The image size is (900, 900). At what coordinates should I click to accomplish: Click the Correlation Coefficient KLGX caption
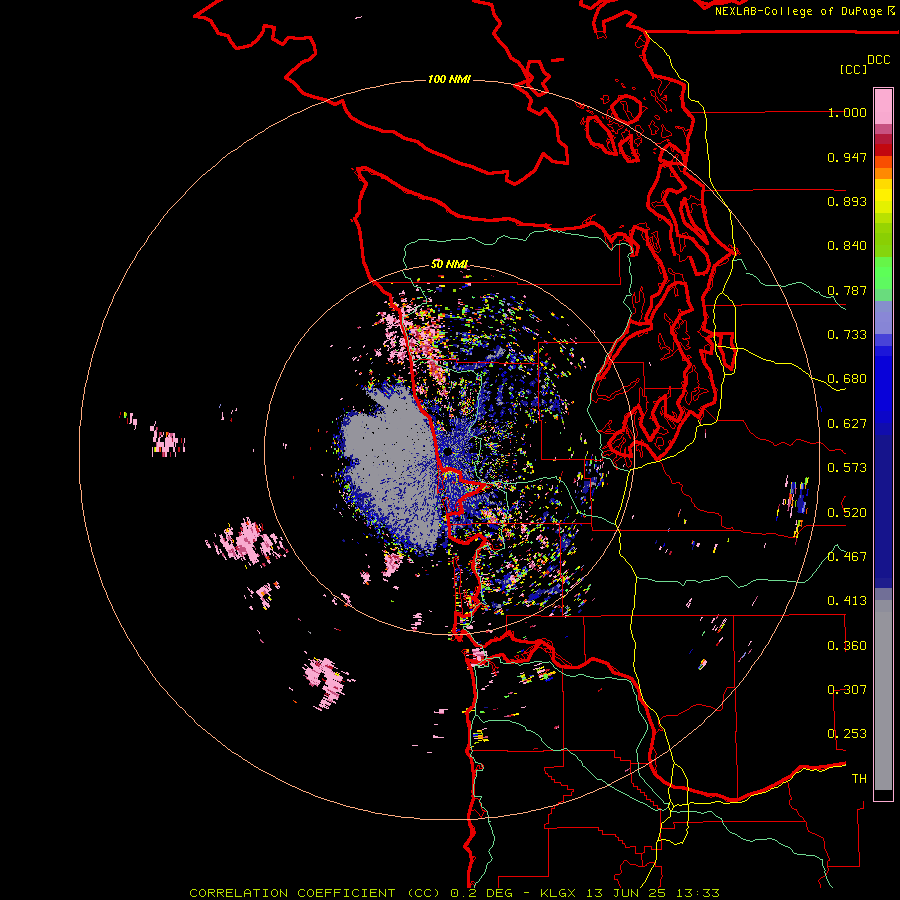click(454, 893)
